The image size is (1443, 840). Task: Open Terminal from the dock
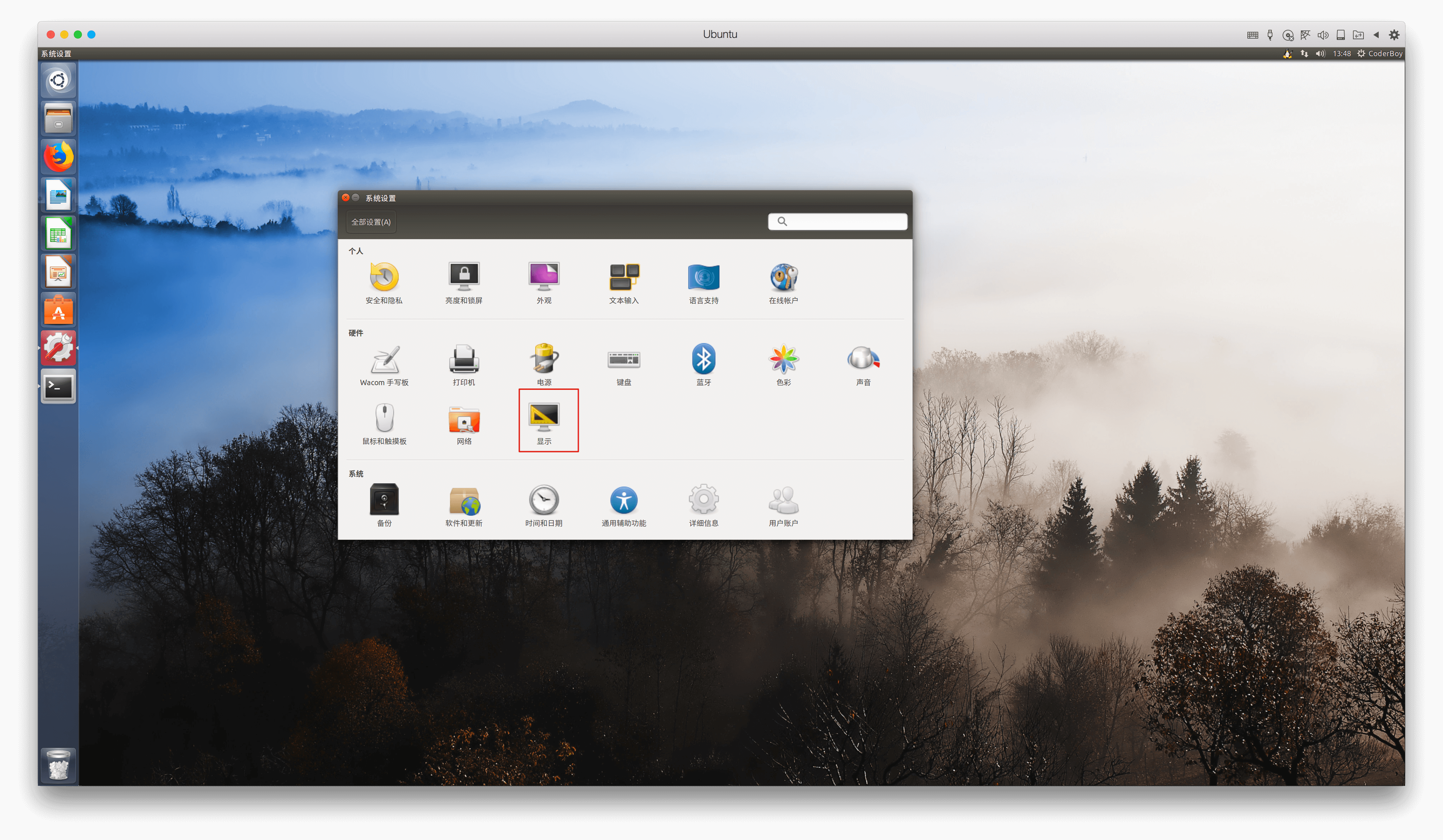[x=59, y=386]
